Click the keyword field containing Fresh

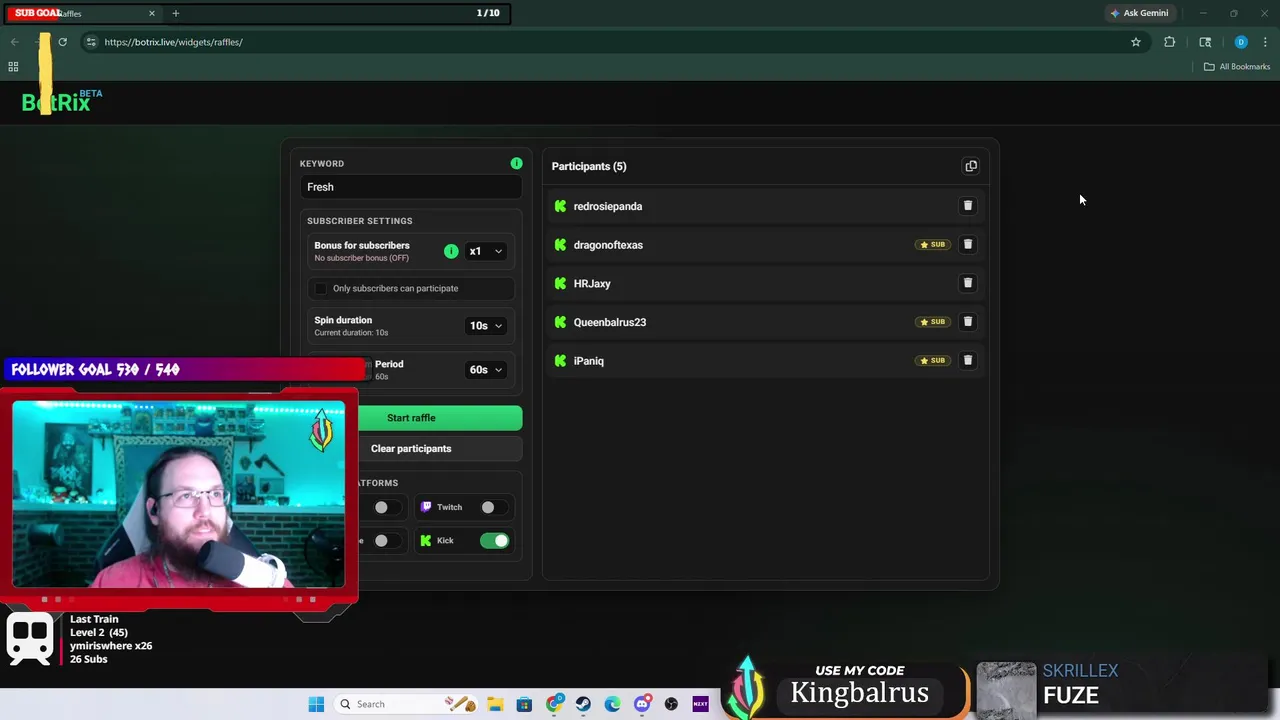[411, 187]
